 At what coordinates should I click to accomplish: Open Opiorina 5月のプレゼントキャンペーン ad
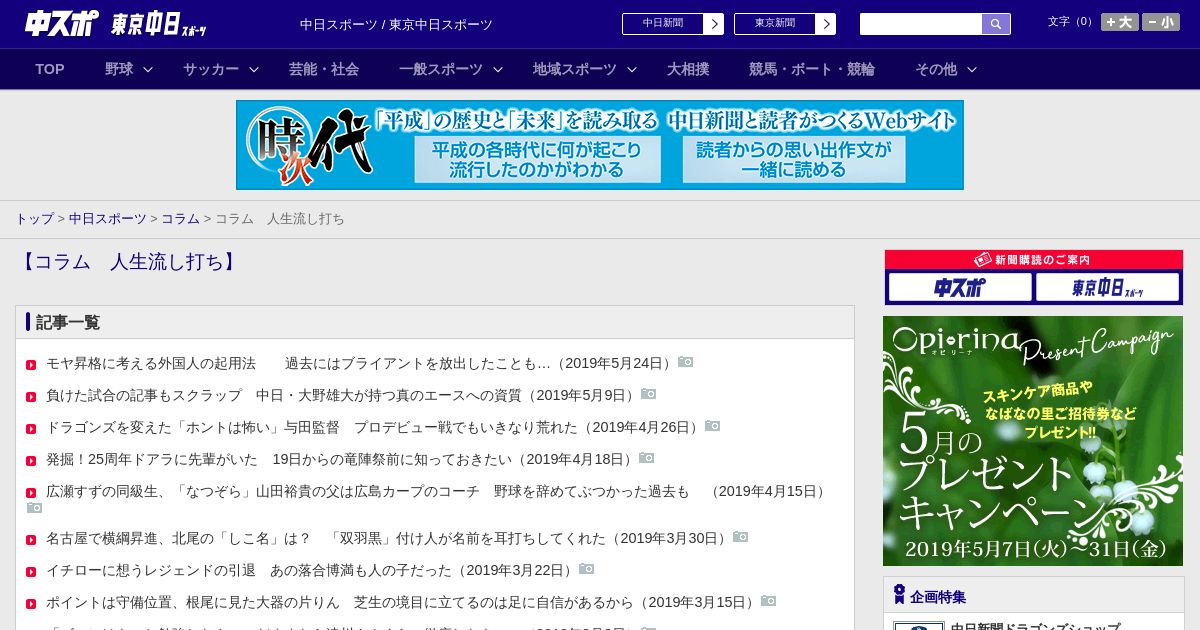tap(1033, 441)
